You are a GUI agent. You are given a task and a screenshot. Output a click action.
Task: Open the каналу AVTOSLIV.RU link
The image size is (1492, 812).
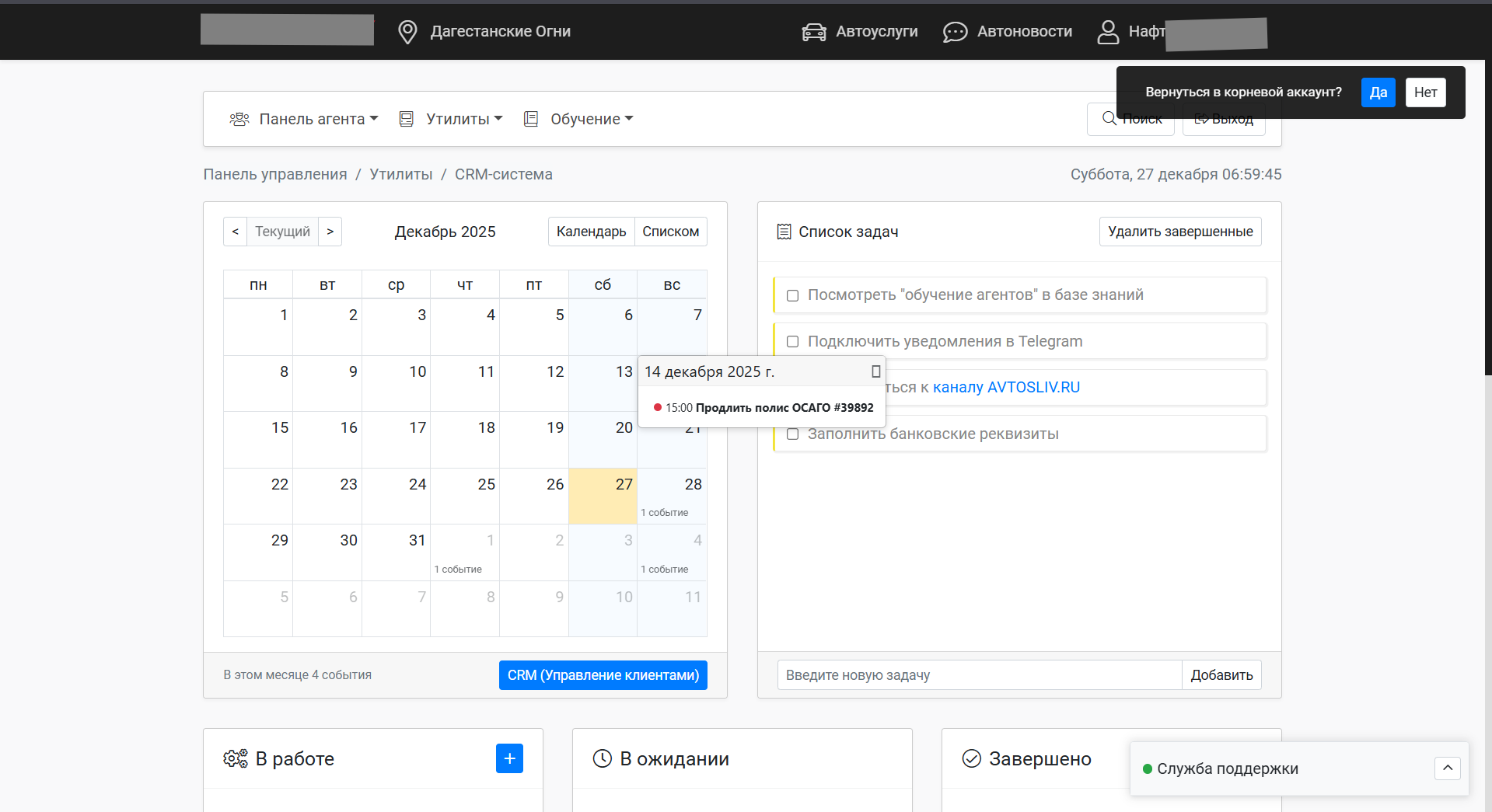point(1006,387)
